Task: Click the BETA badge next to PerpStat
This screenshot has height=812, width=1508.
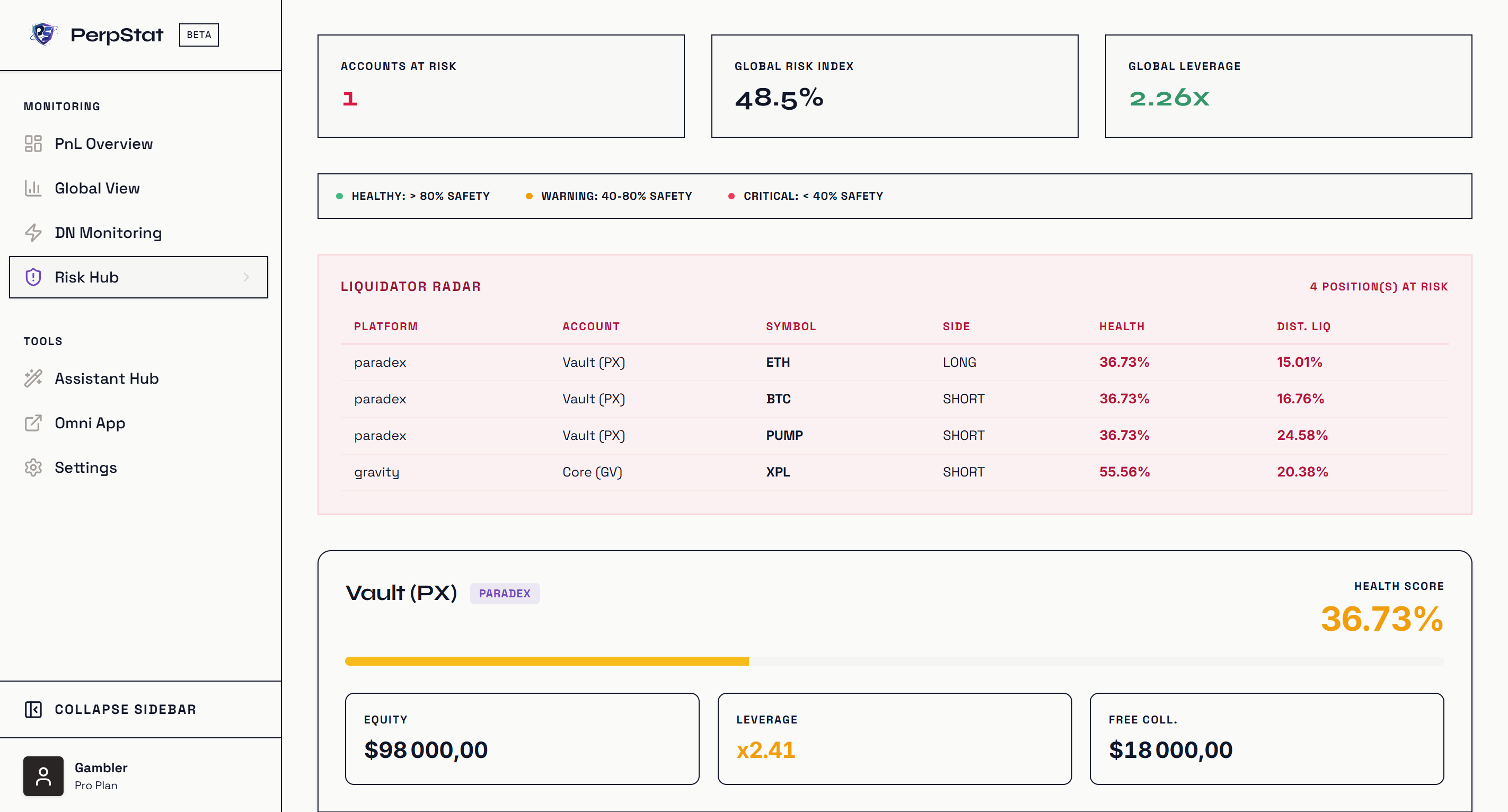Action: pyautogui.click(x=198, y=34)
